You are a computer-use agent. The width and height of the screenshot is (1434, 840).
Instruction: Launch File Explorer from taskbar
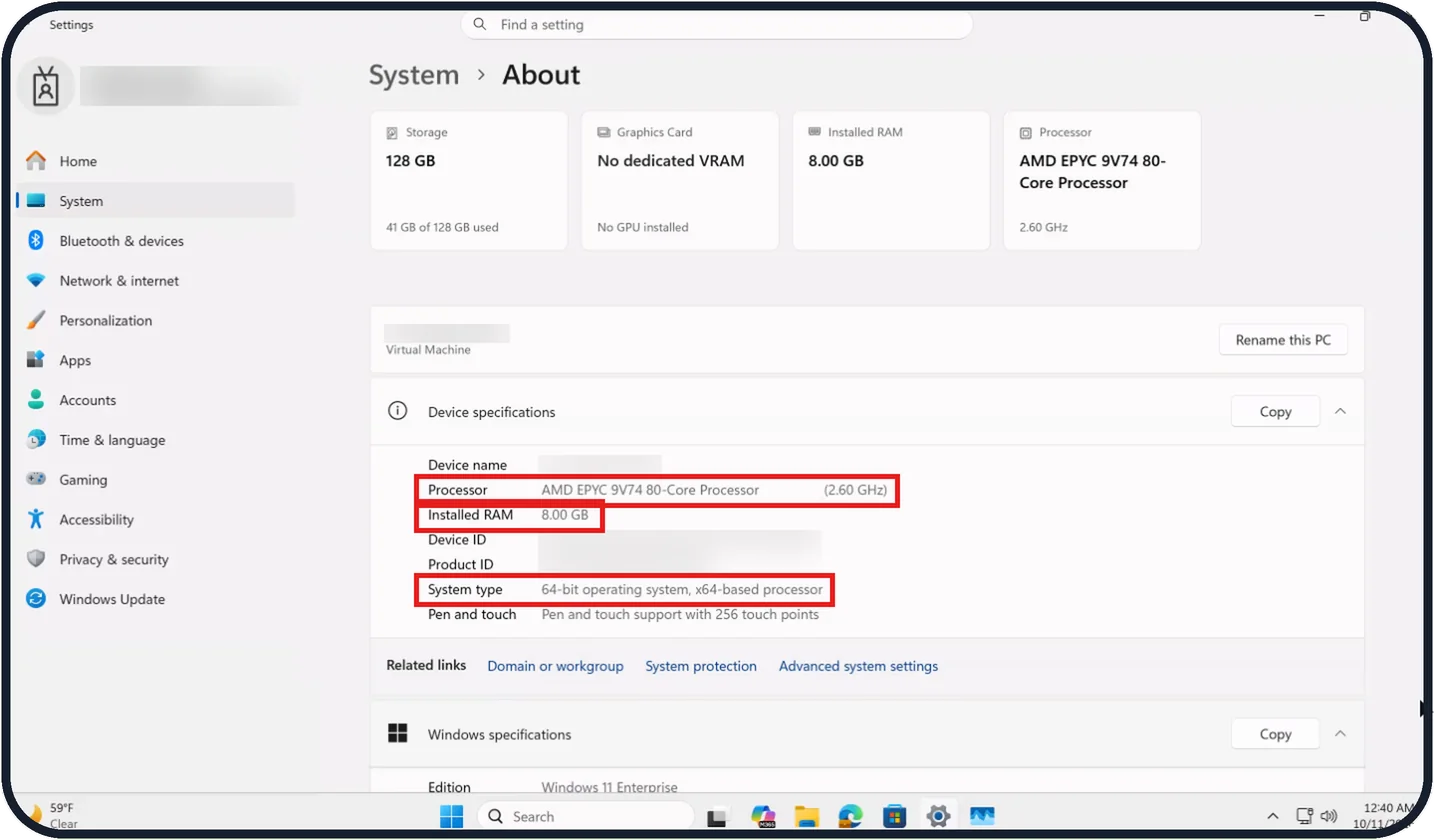pos(807,816)
